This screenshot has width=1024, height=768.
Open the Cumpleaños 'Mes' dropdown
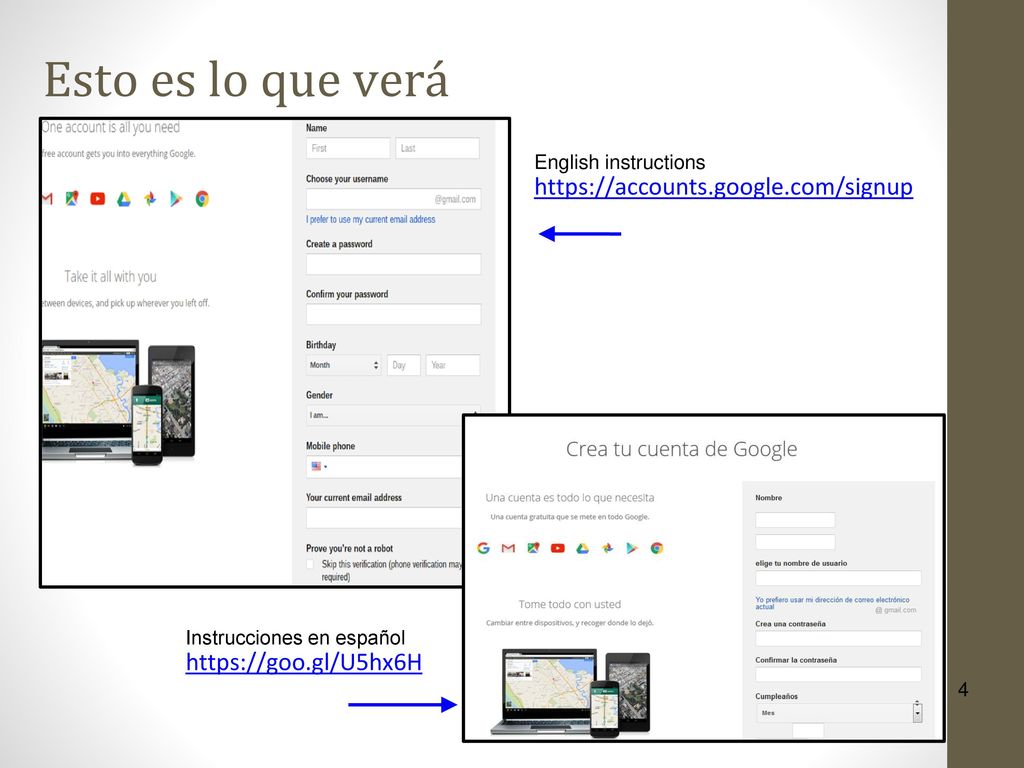pyautogui.click(x=839, y=712)
